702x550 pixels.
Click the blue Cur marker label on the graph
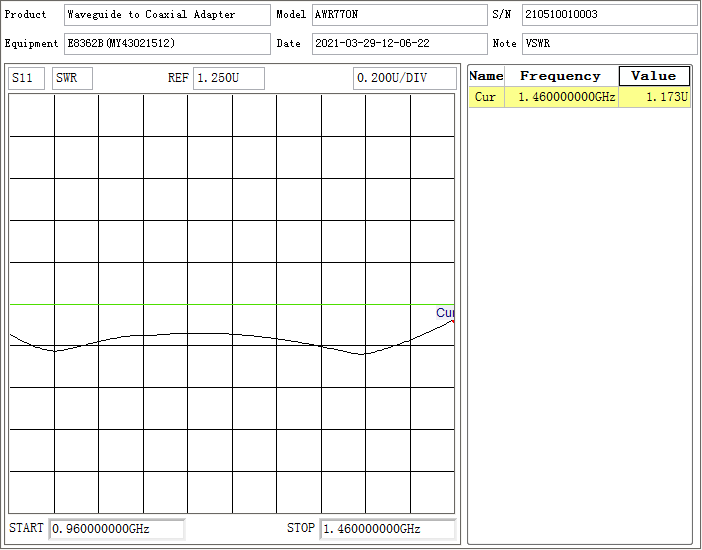pyautogui.click(x=444, y=313)
